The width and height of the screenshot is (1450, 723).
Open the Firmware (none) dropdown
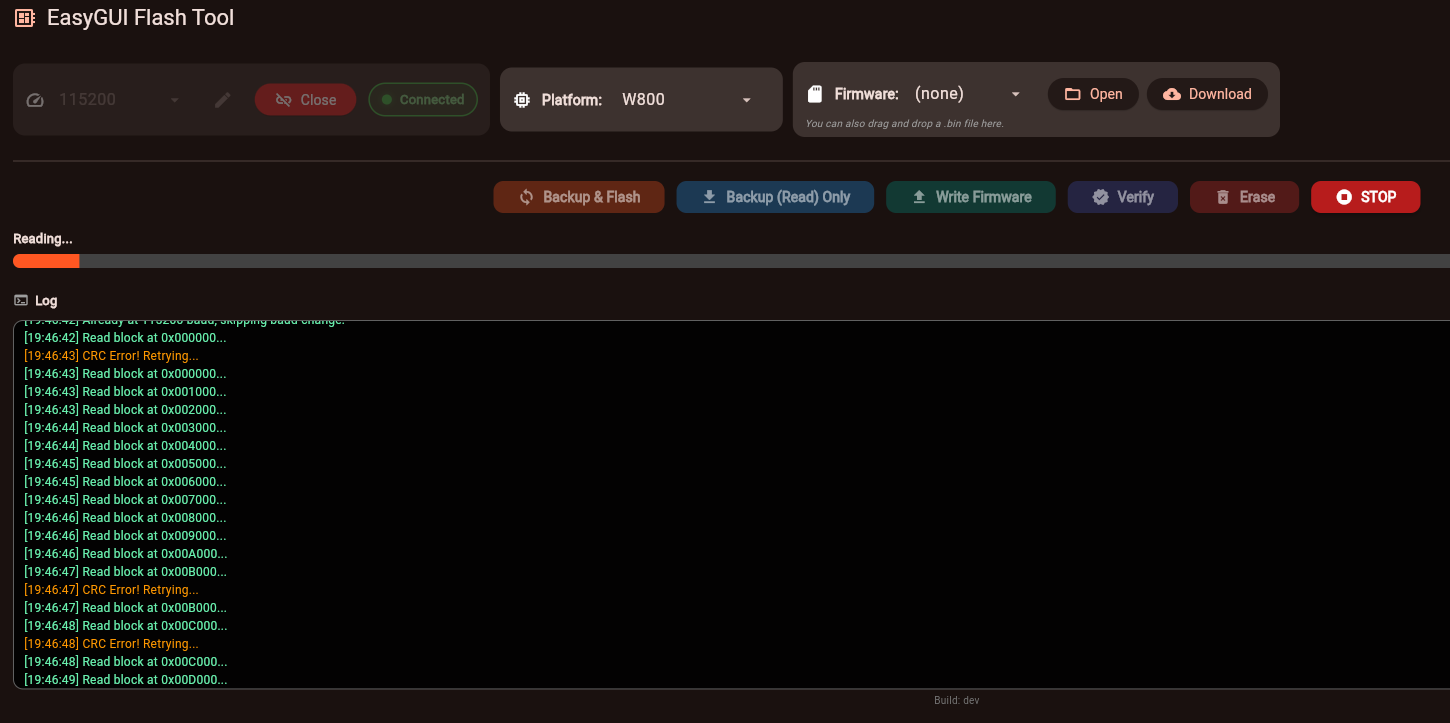(x=968, y=94)
